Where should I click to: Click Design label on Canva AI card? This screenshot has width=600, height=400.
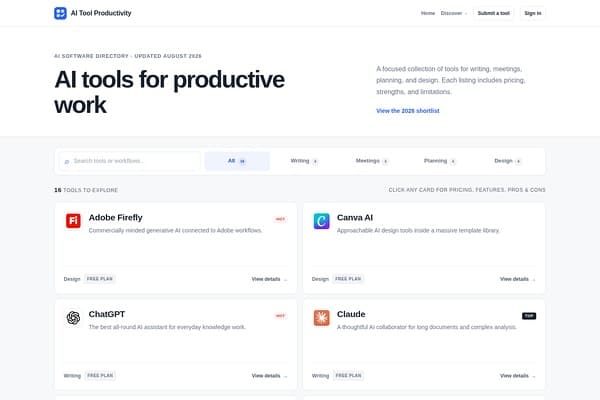point(320,279)
